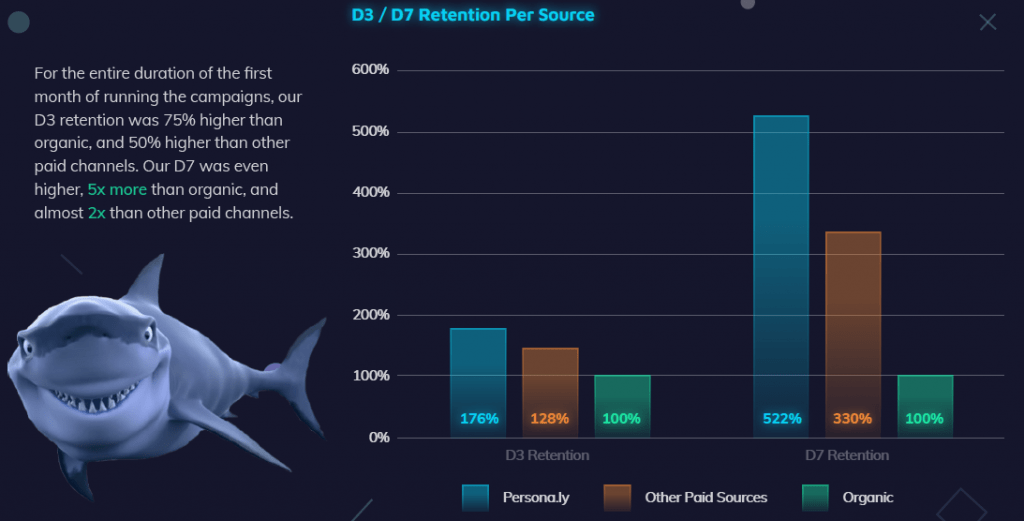This screenshot has height=521, width=1024.
Task: Click the Persona.ly blue legend swatch
Action: (475, 497)
